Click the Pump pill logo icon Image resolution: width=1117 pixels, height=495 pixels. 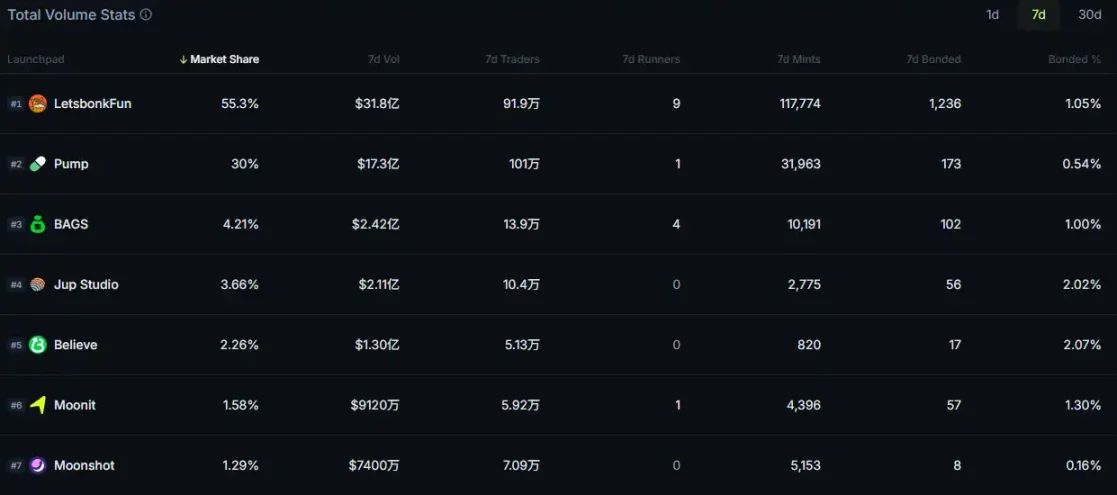point(38,164)
